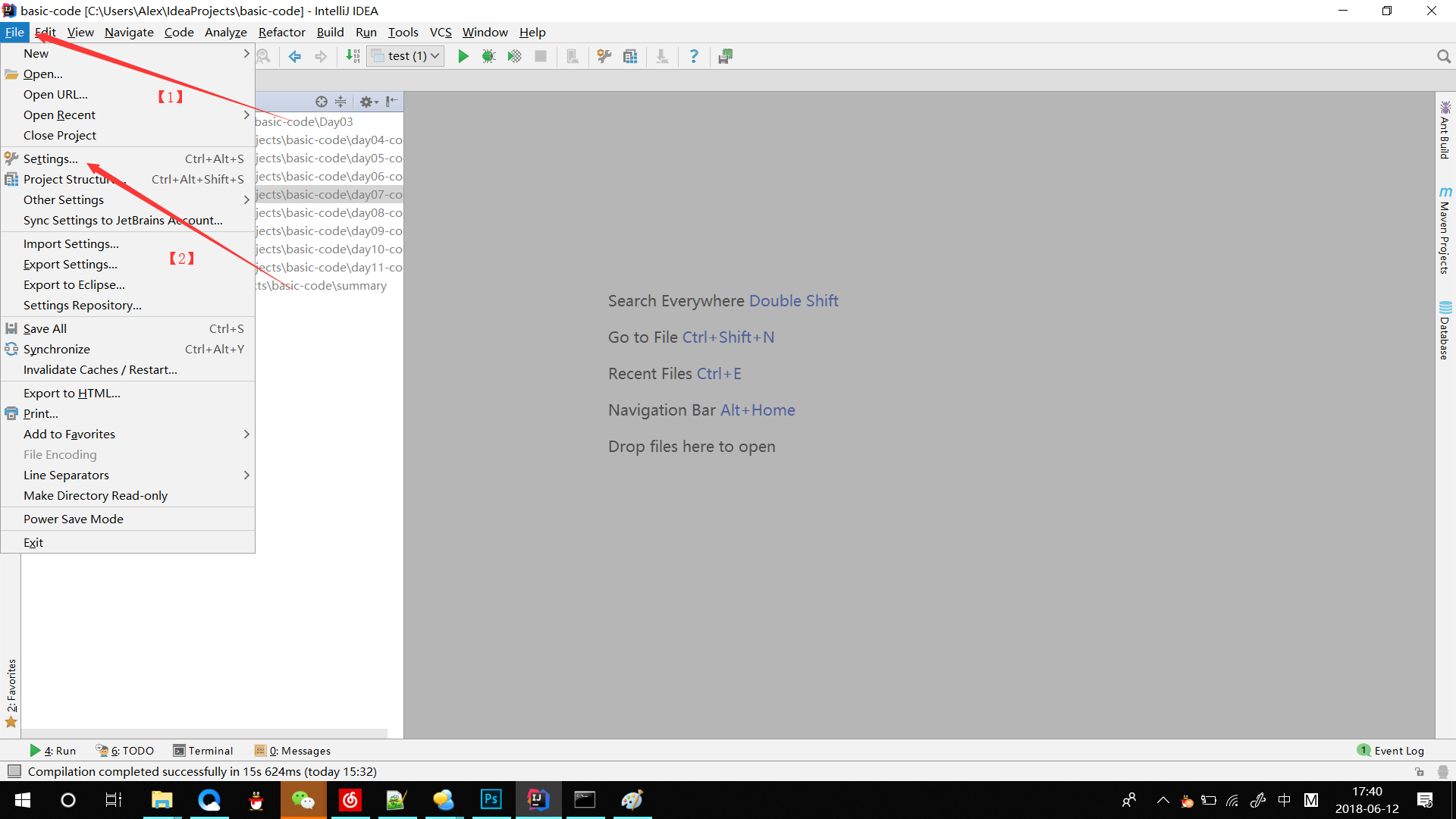Toggle the Favorites tool window
The width and height of the screenshot is (1456, 819).
coord(11,692)
